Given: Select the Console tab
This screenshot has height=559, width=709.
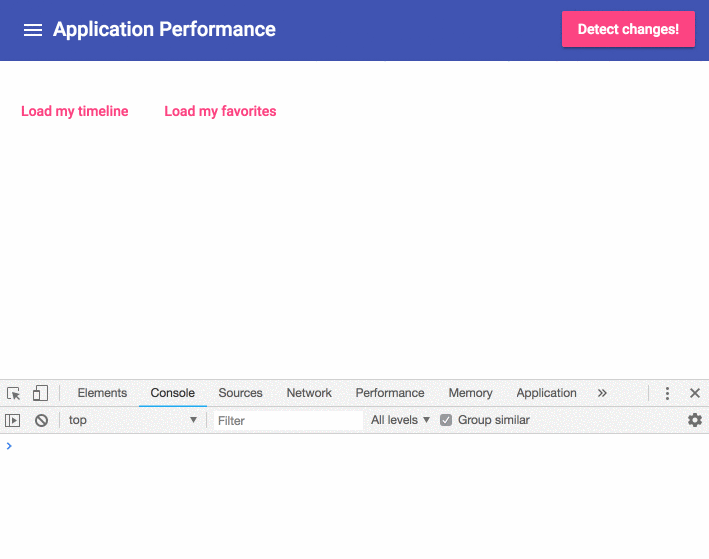Looking at the screenshot, I should [x=173, y=393].
